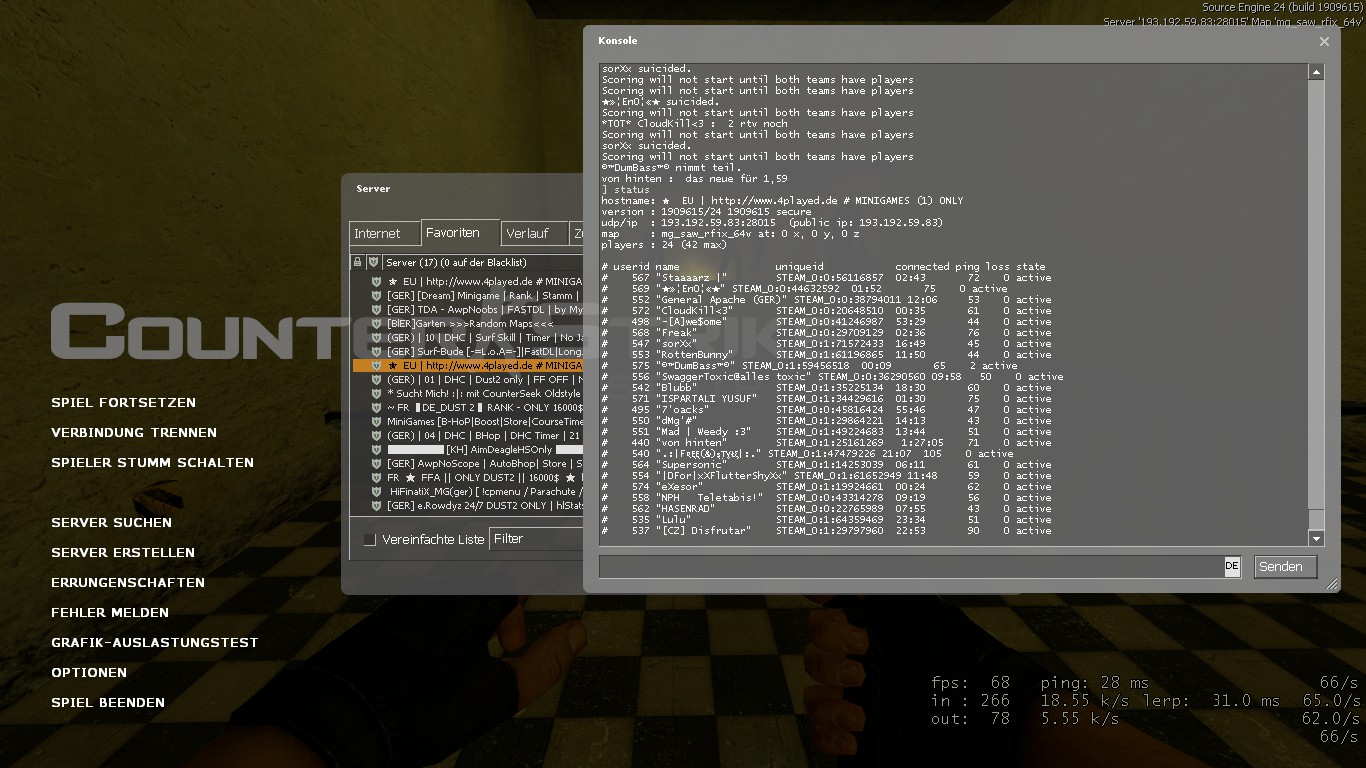Select [GER] e.Rowdyz 24/7 DUST2 ONLY server
Viewport: 1366px width, 768px height.
[468, 506]
